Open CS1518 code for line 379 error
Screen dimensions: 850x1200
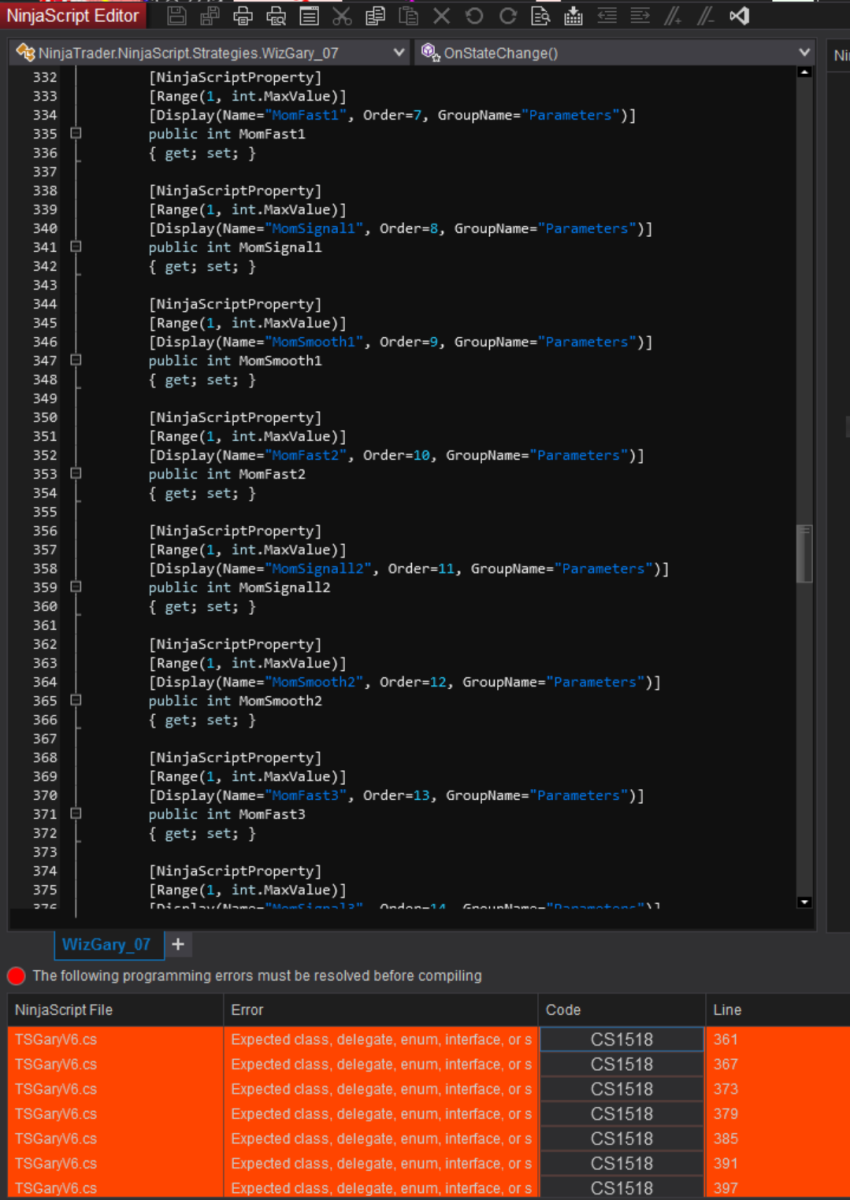coord(622,1114)
